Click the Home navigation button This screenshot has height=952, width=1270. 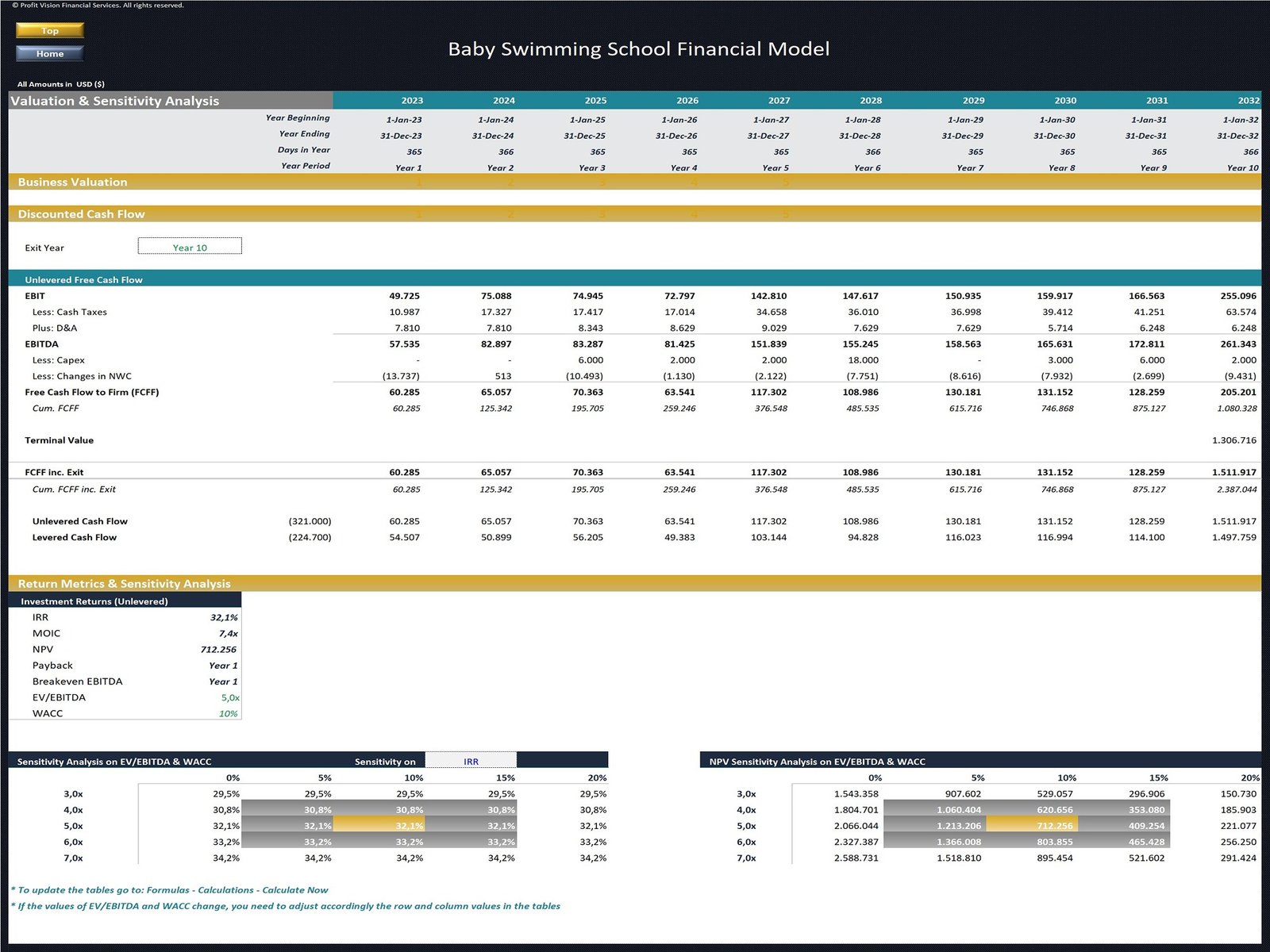pyautogui.click(x=49, y=54)
